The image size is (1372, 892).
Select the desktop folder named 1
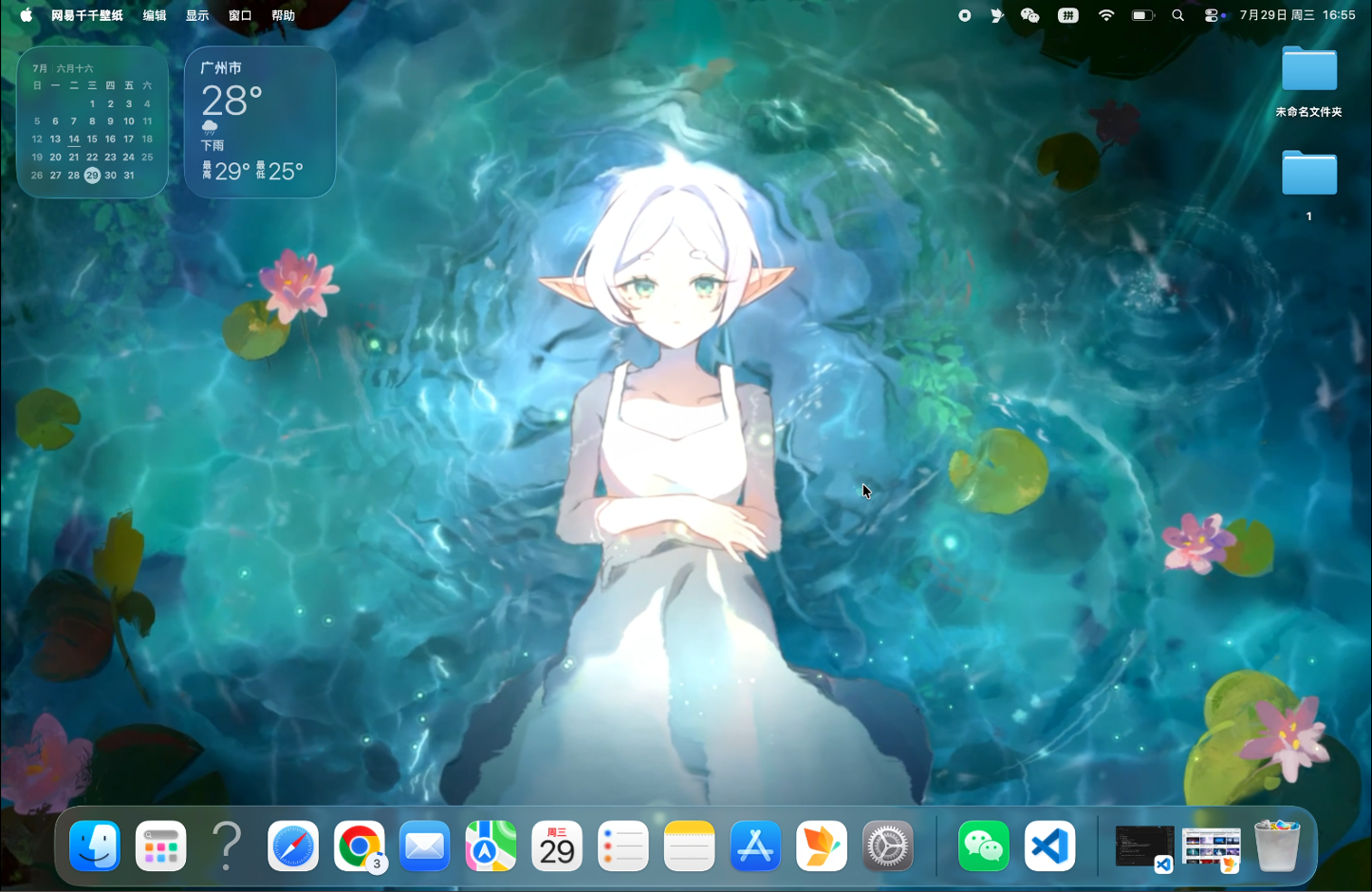[x=1309, y=186]
